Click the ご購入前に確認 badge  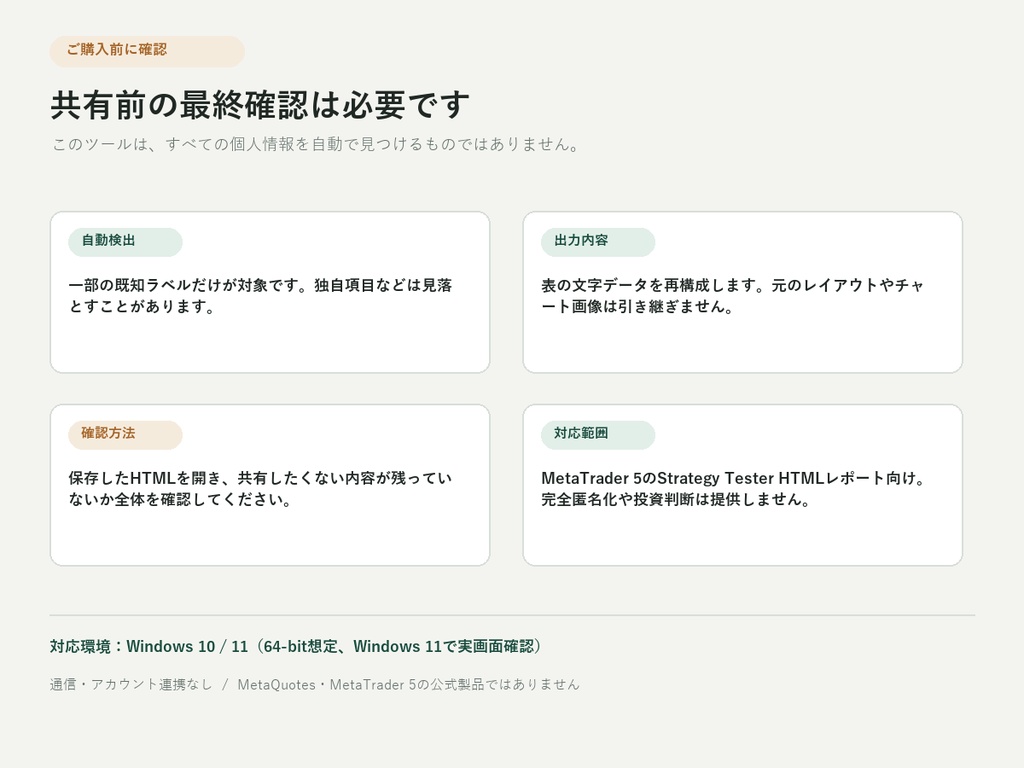[x=147, y=52]
